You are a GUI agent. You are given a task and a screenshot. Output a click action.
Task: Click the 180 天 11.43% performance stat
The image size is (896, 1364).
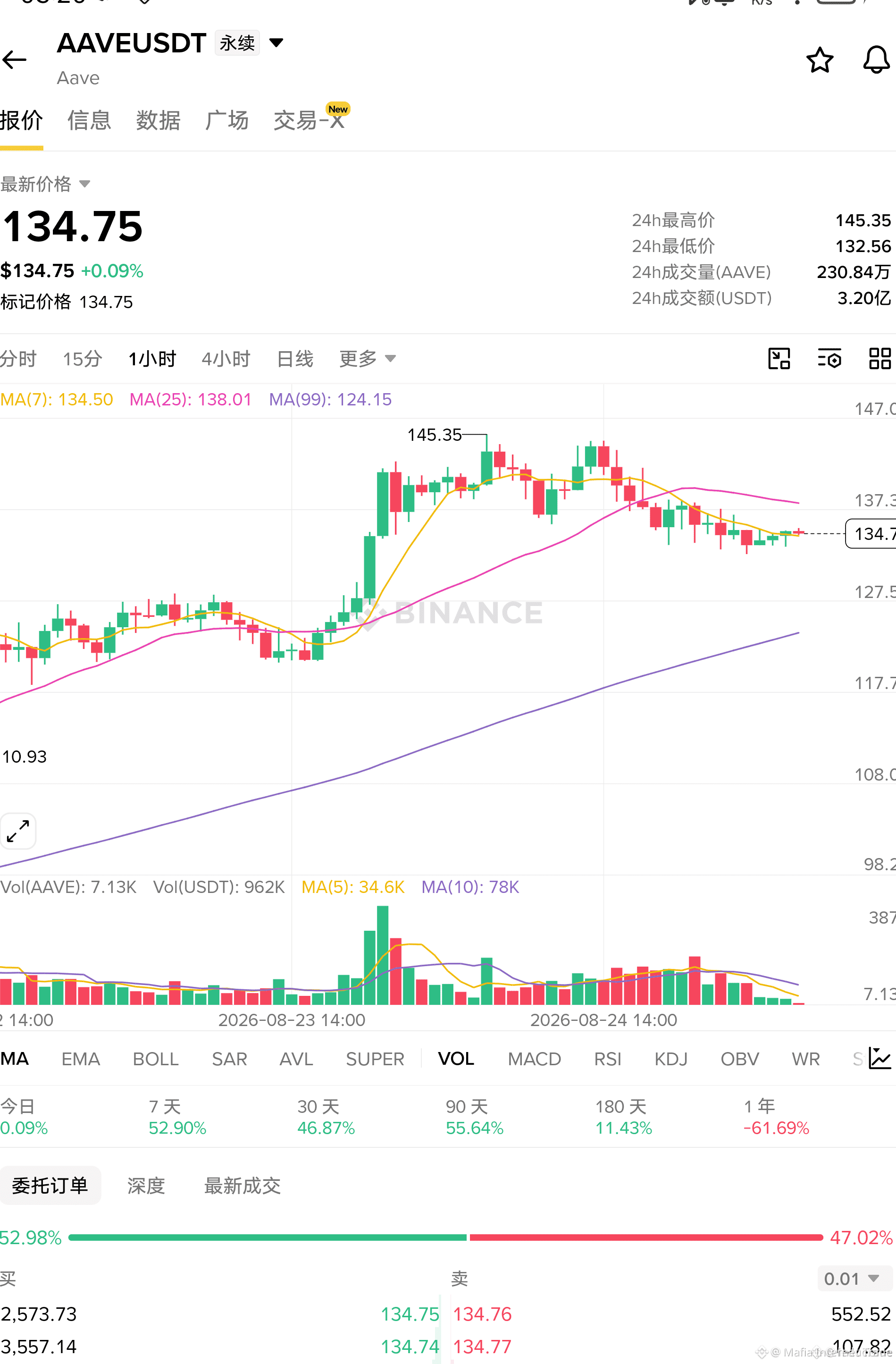click(x=624, y=1116)
